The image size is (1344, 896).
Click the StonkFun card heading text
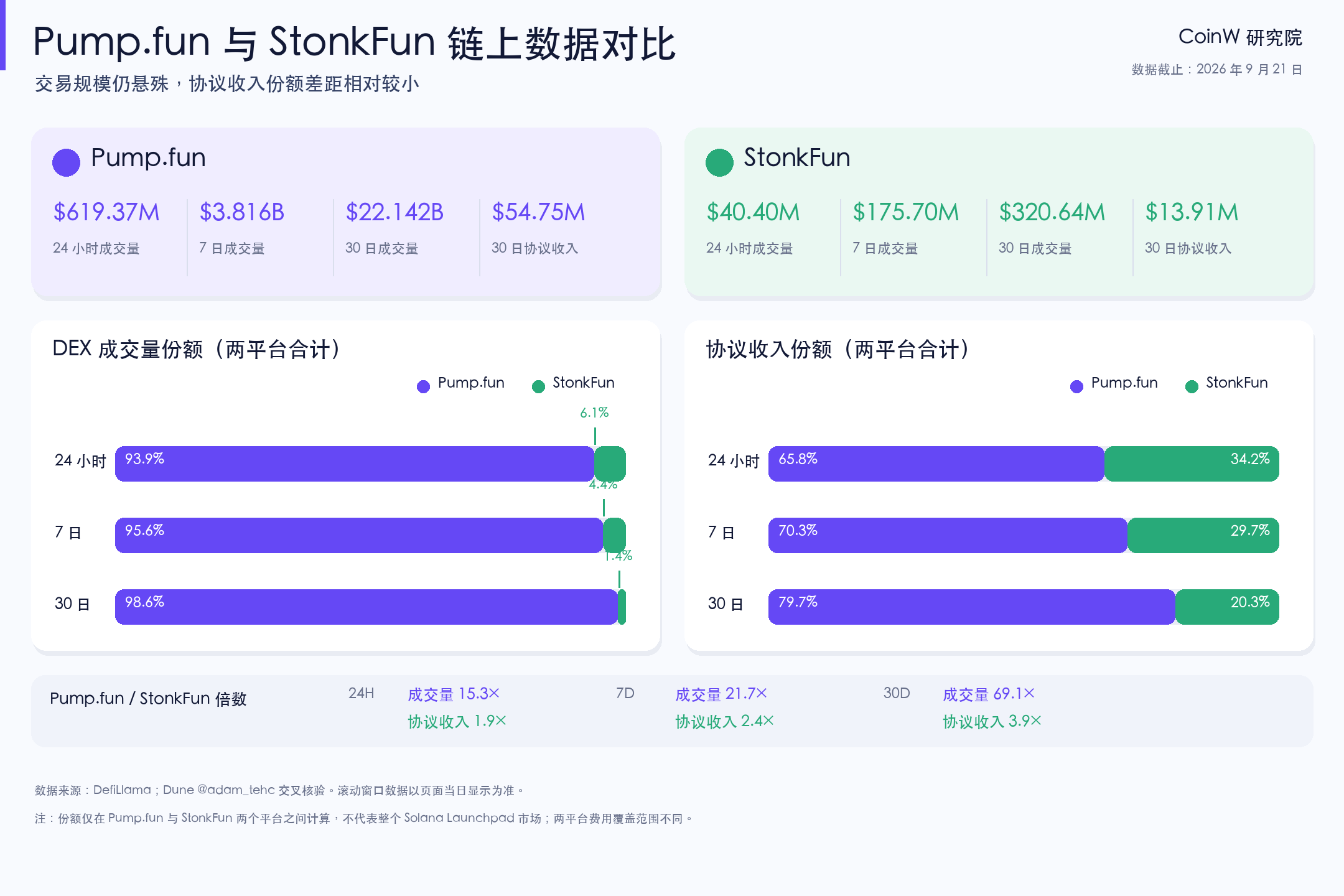797,157
